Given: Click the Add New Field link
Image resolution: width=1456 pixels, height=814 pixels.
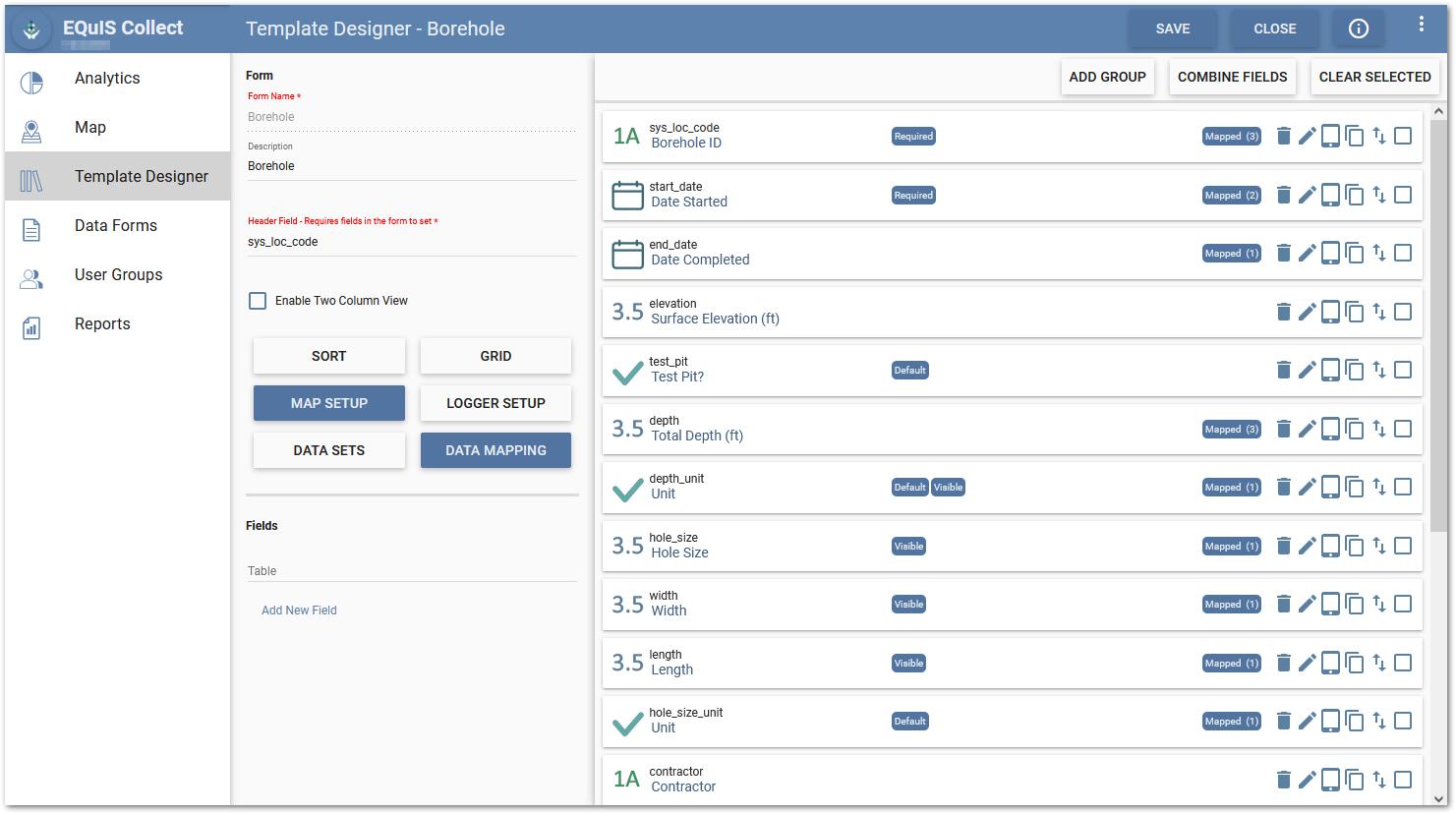Looking at the screenshot, I should pos(299,610).
